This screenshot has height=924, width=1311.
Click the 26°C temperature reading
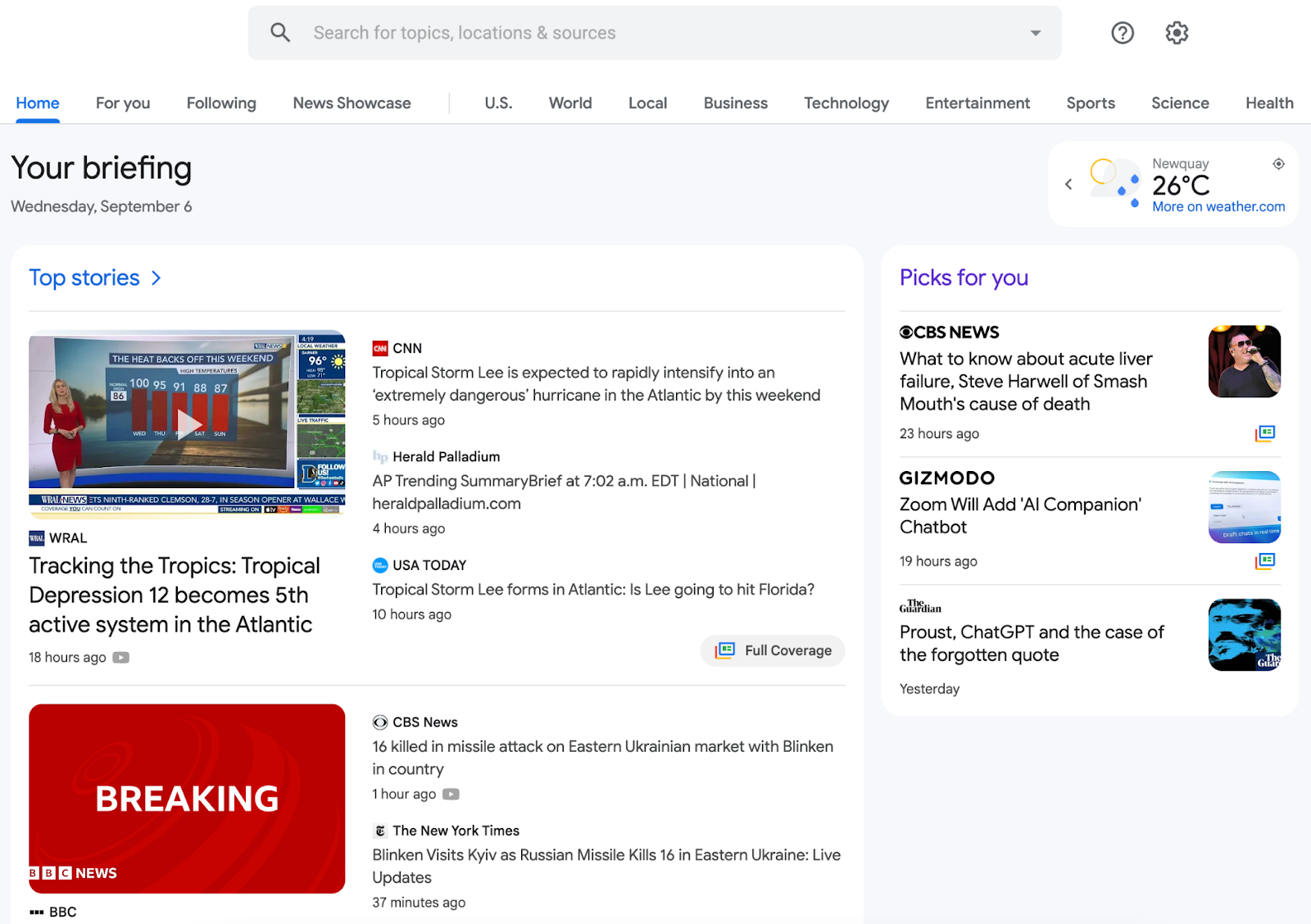click(1181, 186)
